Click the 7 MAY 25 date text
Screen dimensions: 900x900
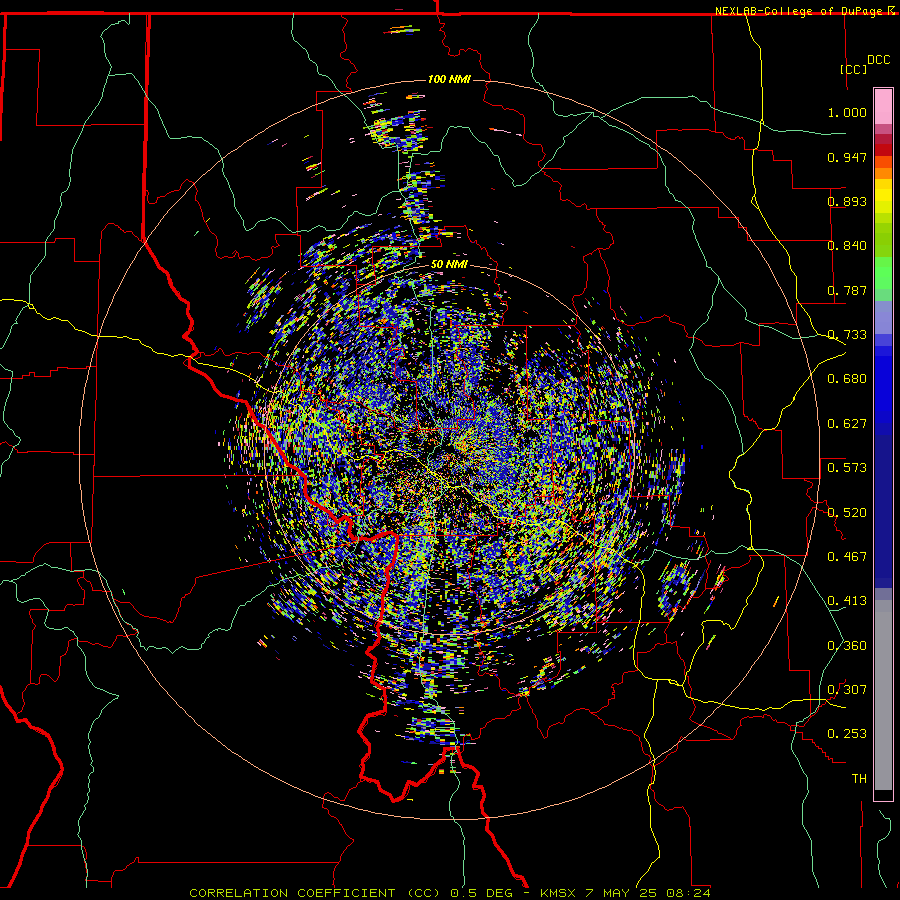[x=622, y=893]
